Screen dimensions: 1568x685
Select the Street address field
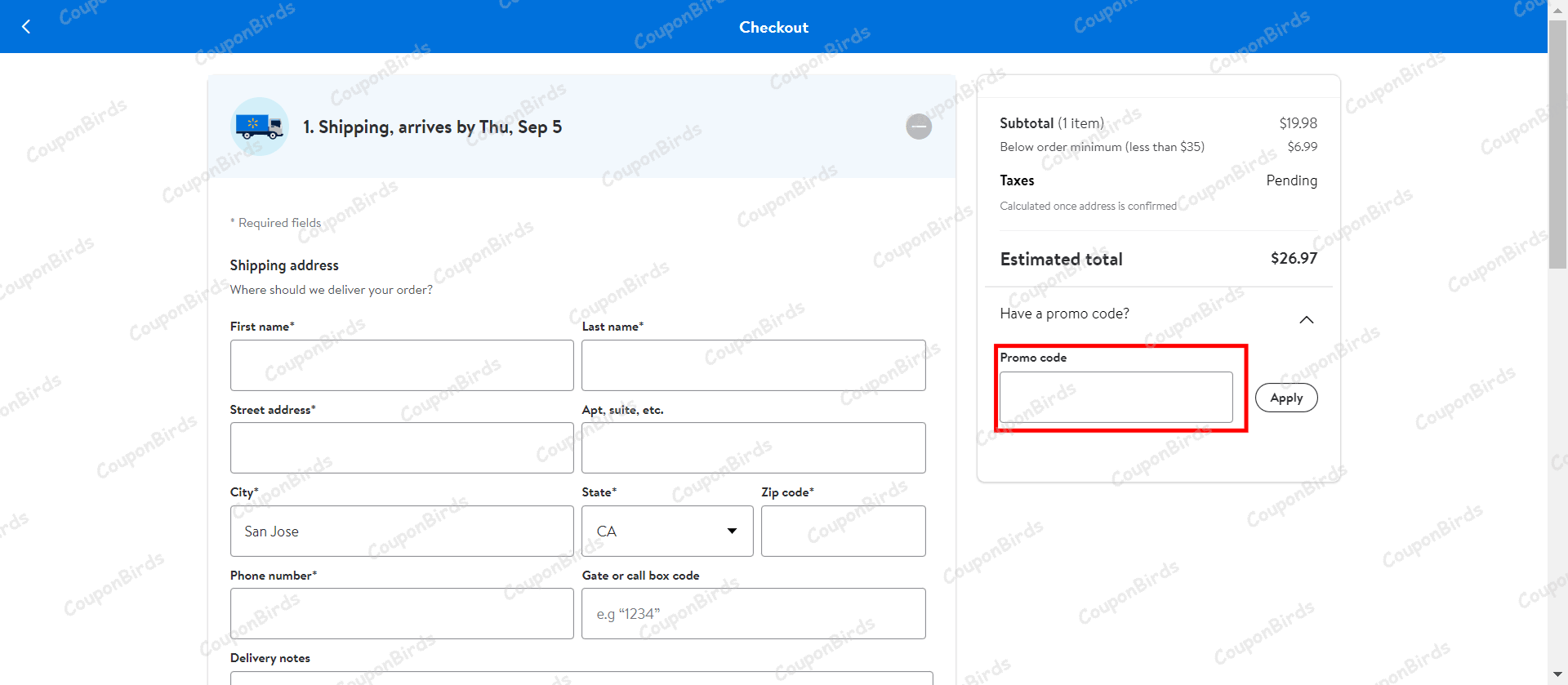coord(402,448)
